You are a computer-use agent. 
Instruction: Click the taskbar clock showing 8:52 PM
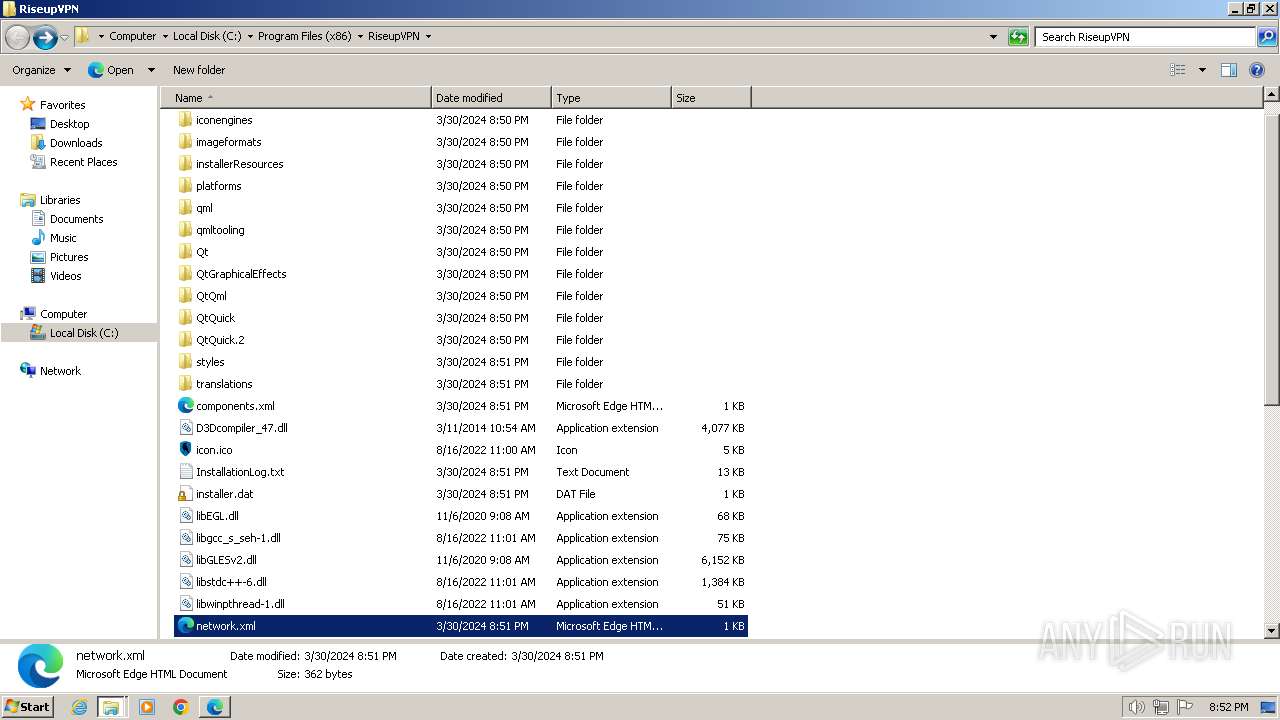1228,707
